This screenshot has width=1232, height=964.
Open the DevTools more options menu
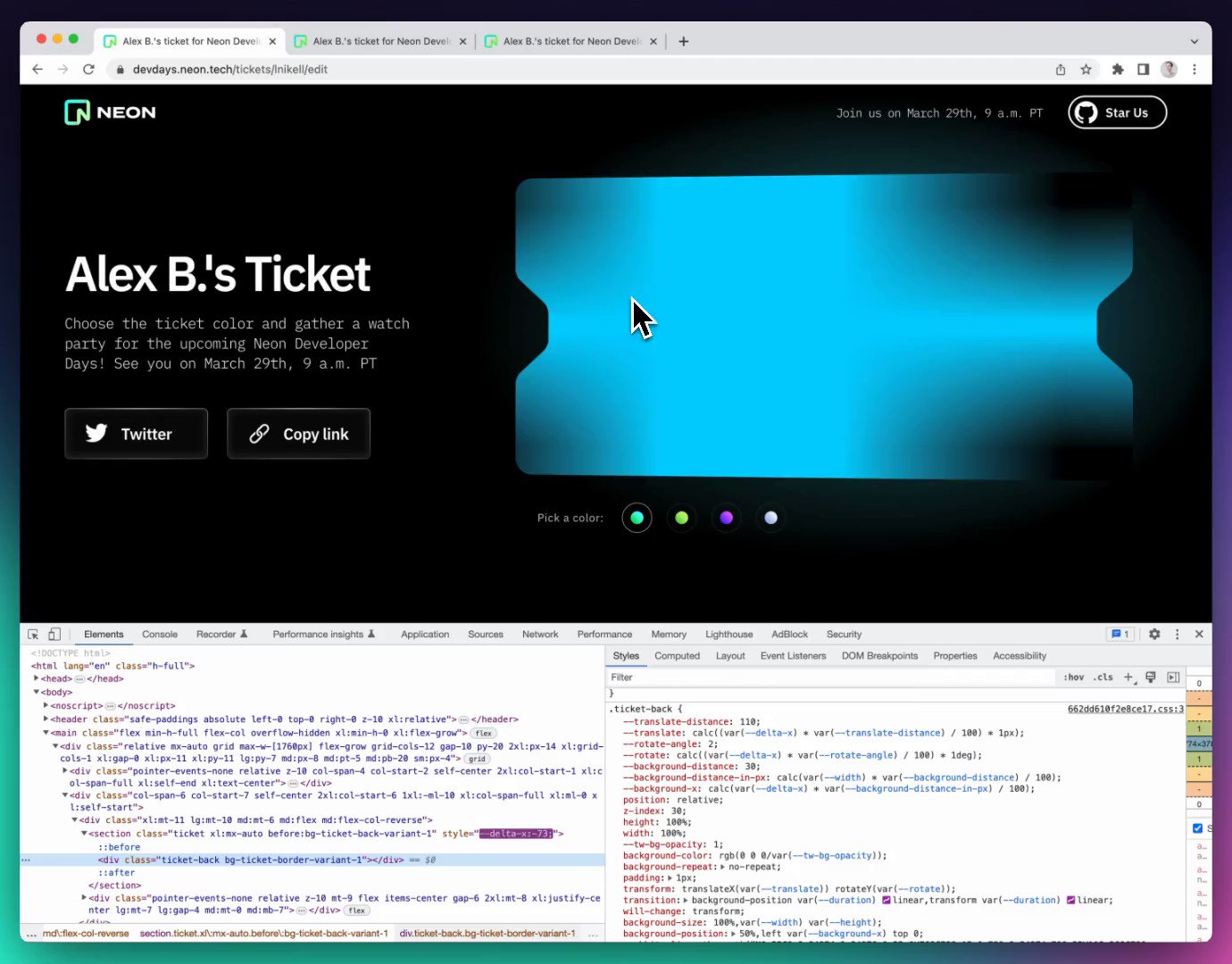1177,634
